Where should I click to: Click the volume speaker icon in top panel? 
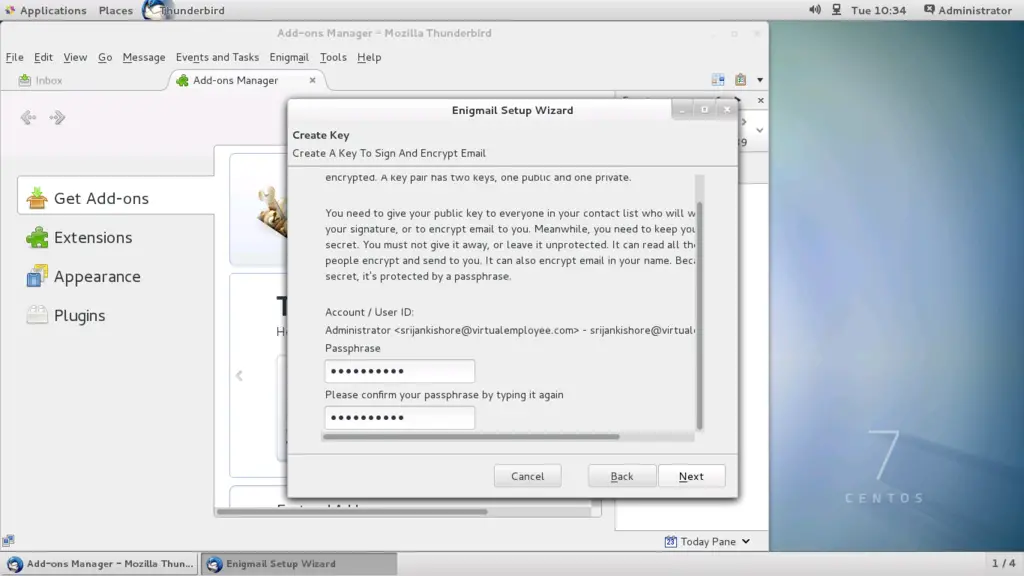click(x=815, y=10)
